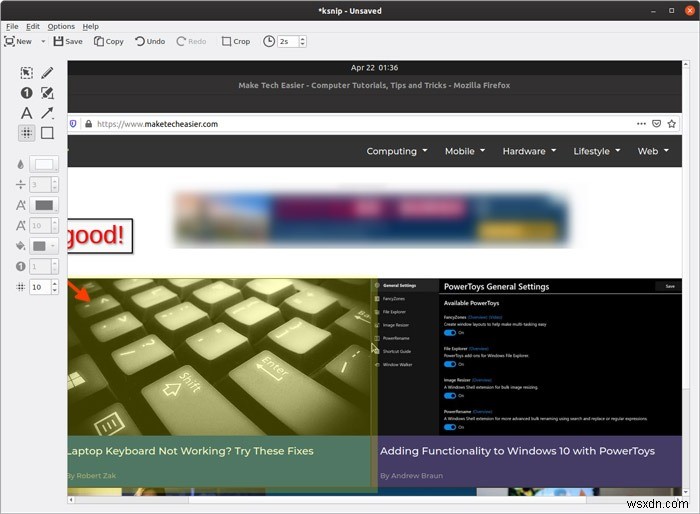Decrease the blur radius using down stepper
The image size is (700, 514).
pyautogui.click(x=54, y=291)
